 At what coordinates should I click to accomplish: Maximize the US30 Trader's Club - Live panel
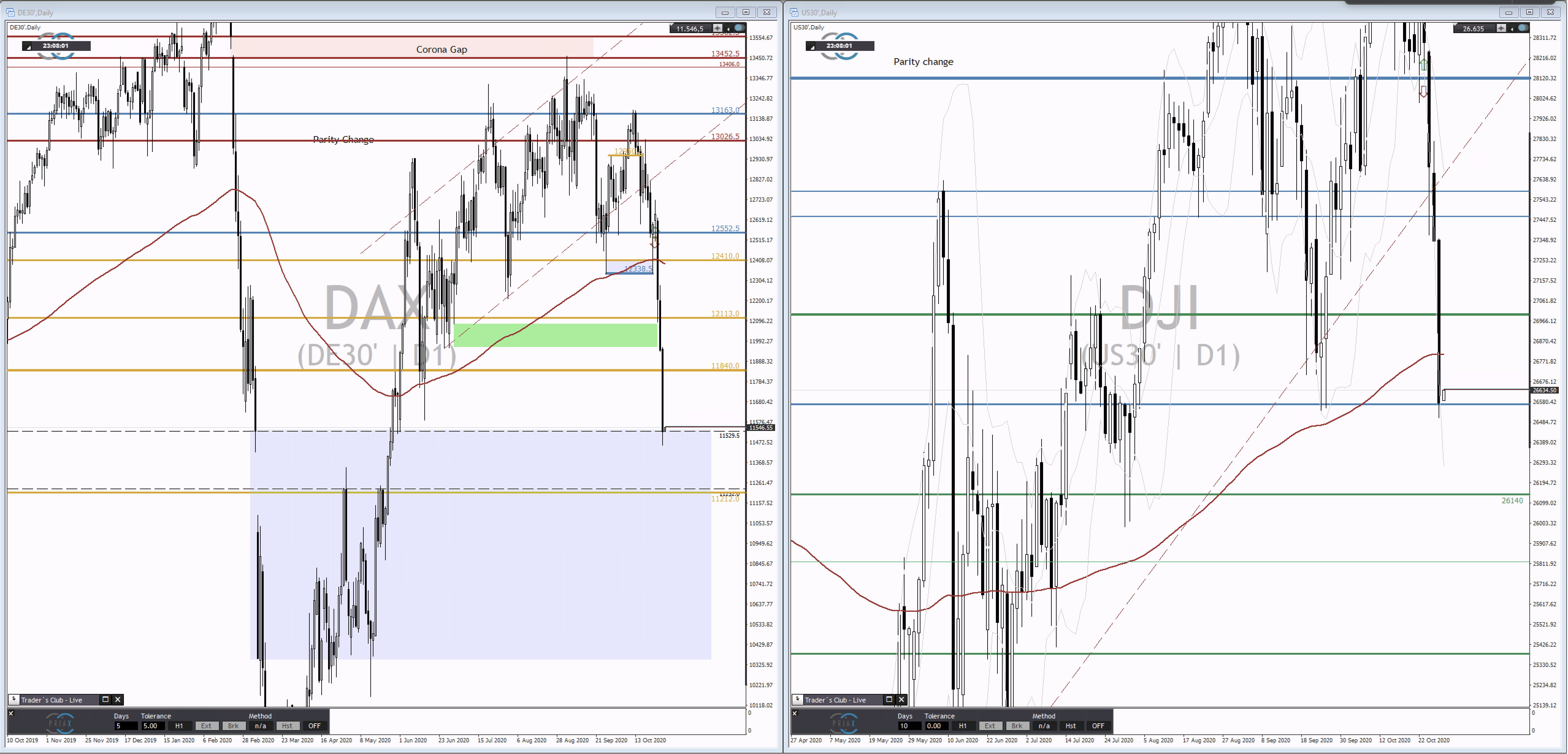[889, 699]
